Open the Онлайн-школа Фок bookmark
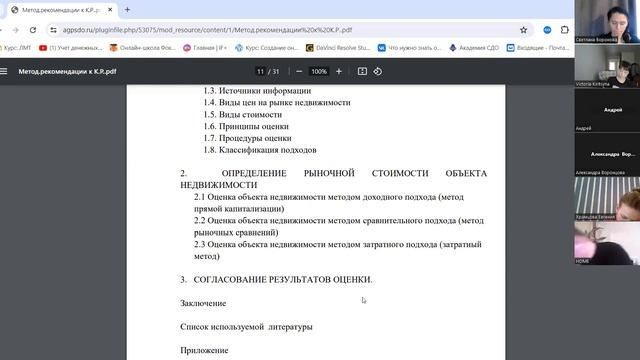This screenshot has height=360, width=640. 142,48
